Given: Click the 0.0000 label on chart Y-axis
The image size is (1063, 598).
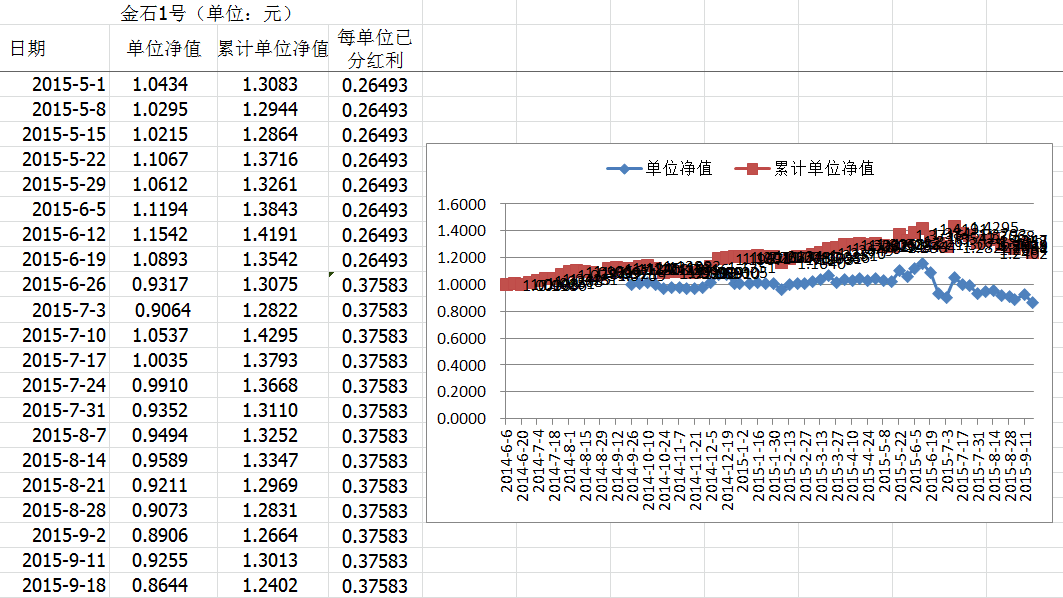Looking at the screenshot, I should coord(461,419).
